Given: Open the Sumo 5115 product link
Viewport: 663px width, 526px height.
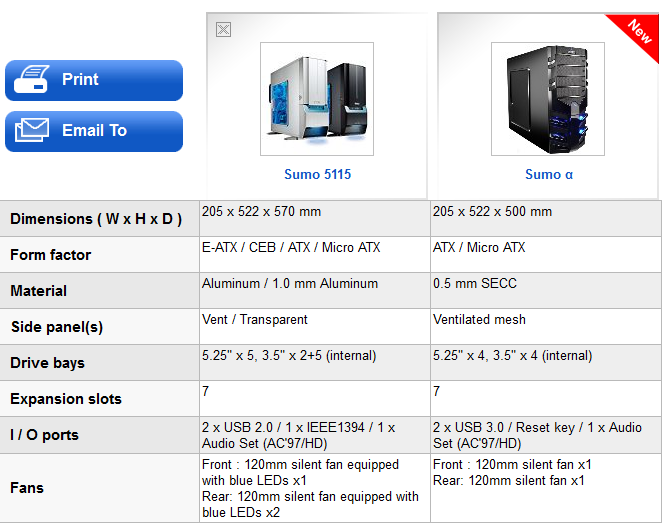Looking at the screenshot, I should click(x=318, y=174).
